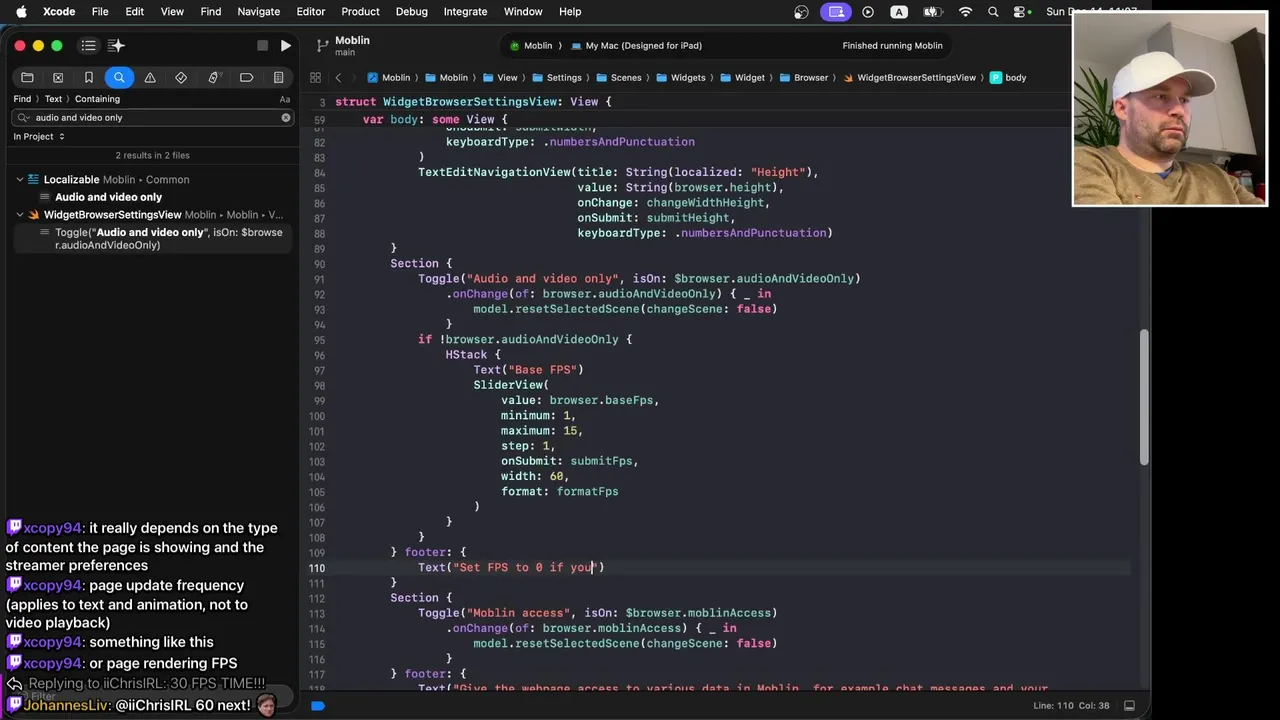Open the File menu

point(100,11)
